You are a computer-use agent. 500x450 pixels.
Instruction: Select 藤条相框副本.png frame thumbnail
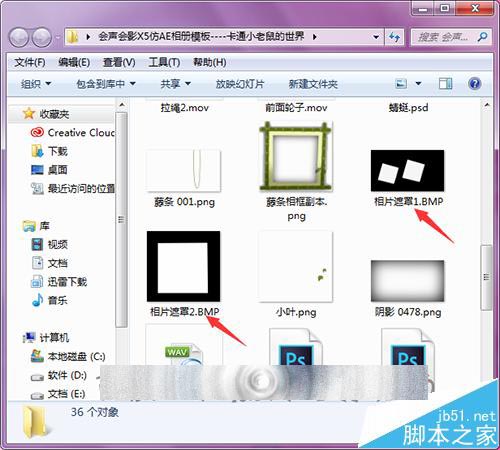point(296,156)
